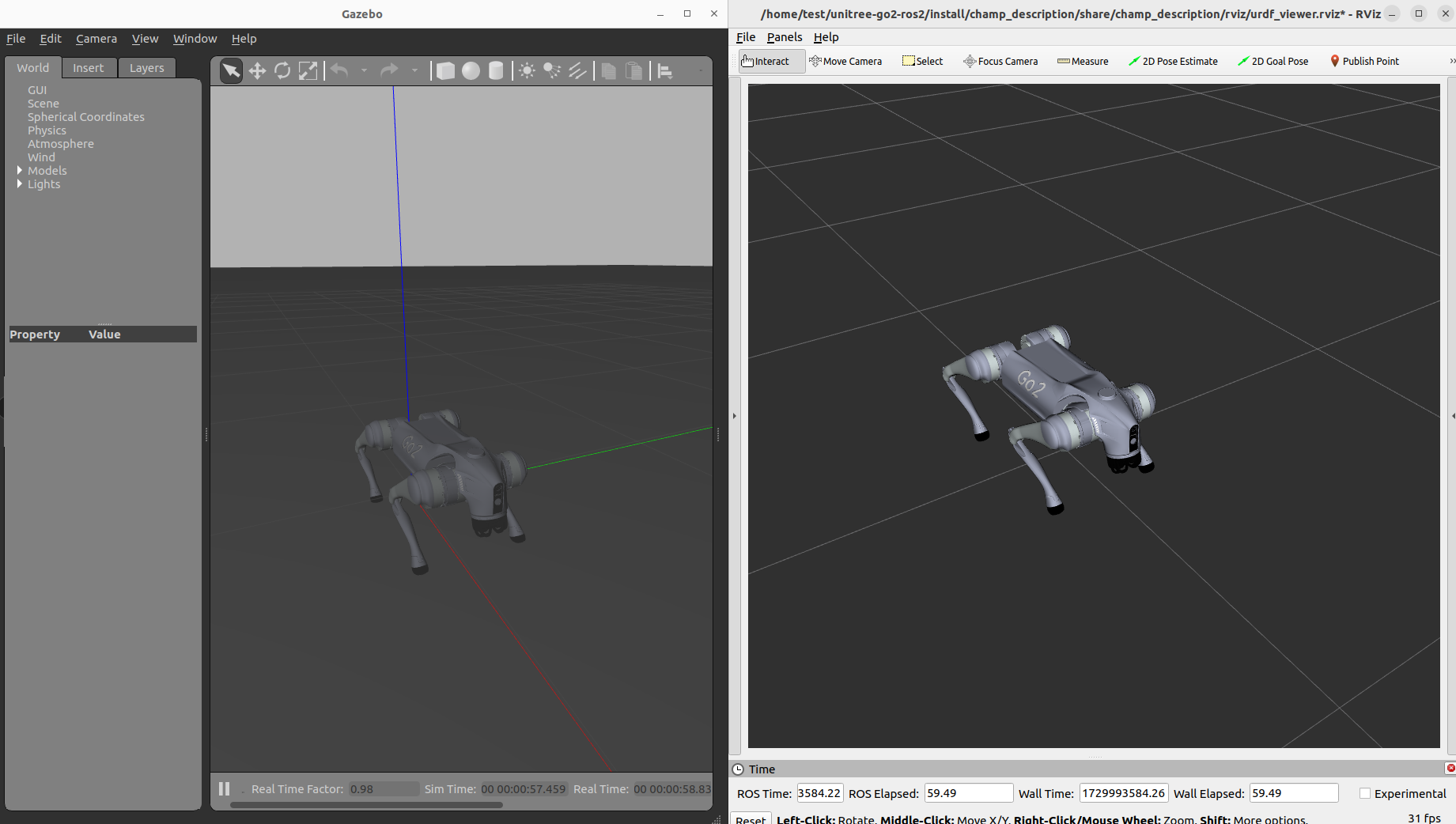Image resolution: width=1456 pixels, height=824 pixels.
Task: Open the RViz Help menu
Action: coord(826,37)
